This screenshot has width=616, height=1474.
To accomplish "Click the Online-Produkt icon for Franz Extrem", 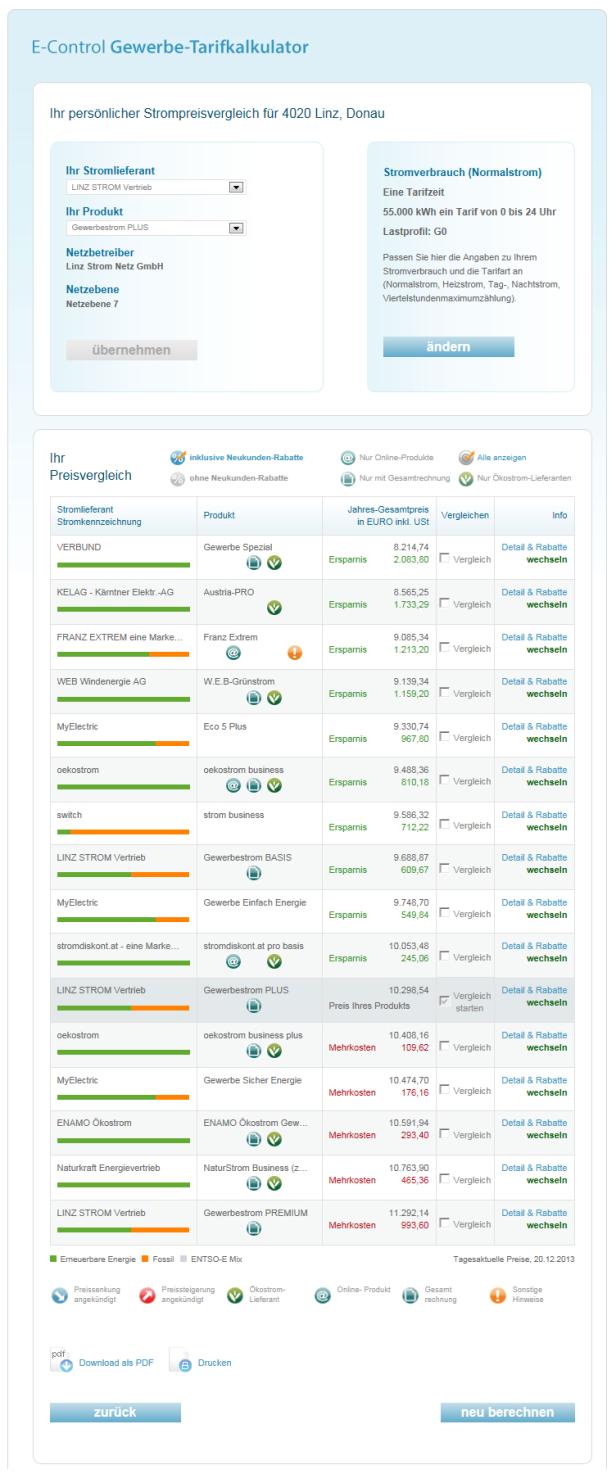I will [232, 653].
